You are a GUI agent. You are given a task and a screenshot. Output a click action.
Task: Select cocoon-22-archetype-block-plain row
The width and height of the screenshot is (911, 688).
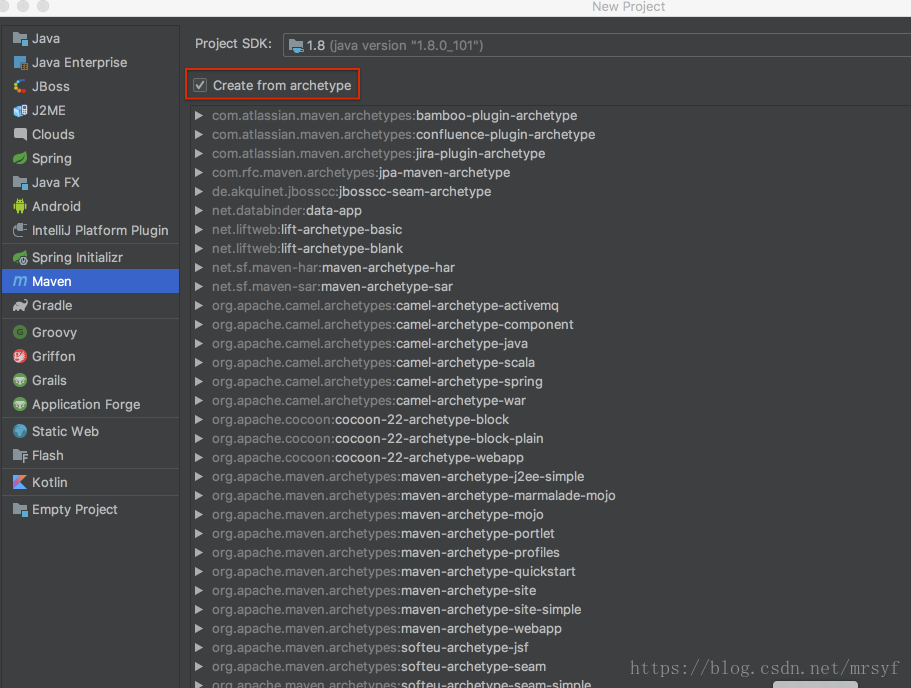(550, 439)
